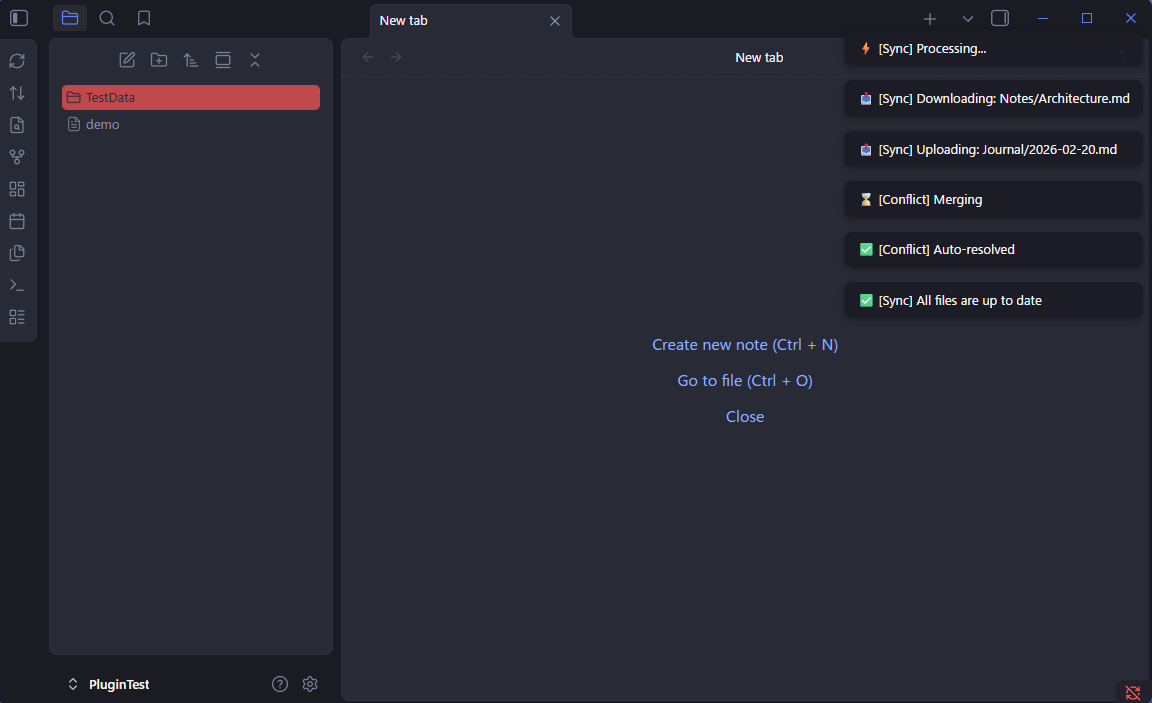1152x703 pixels.
Task: Toggle the left sidebar
Action: point(16,17)
